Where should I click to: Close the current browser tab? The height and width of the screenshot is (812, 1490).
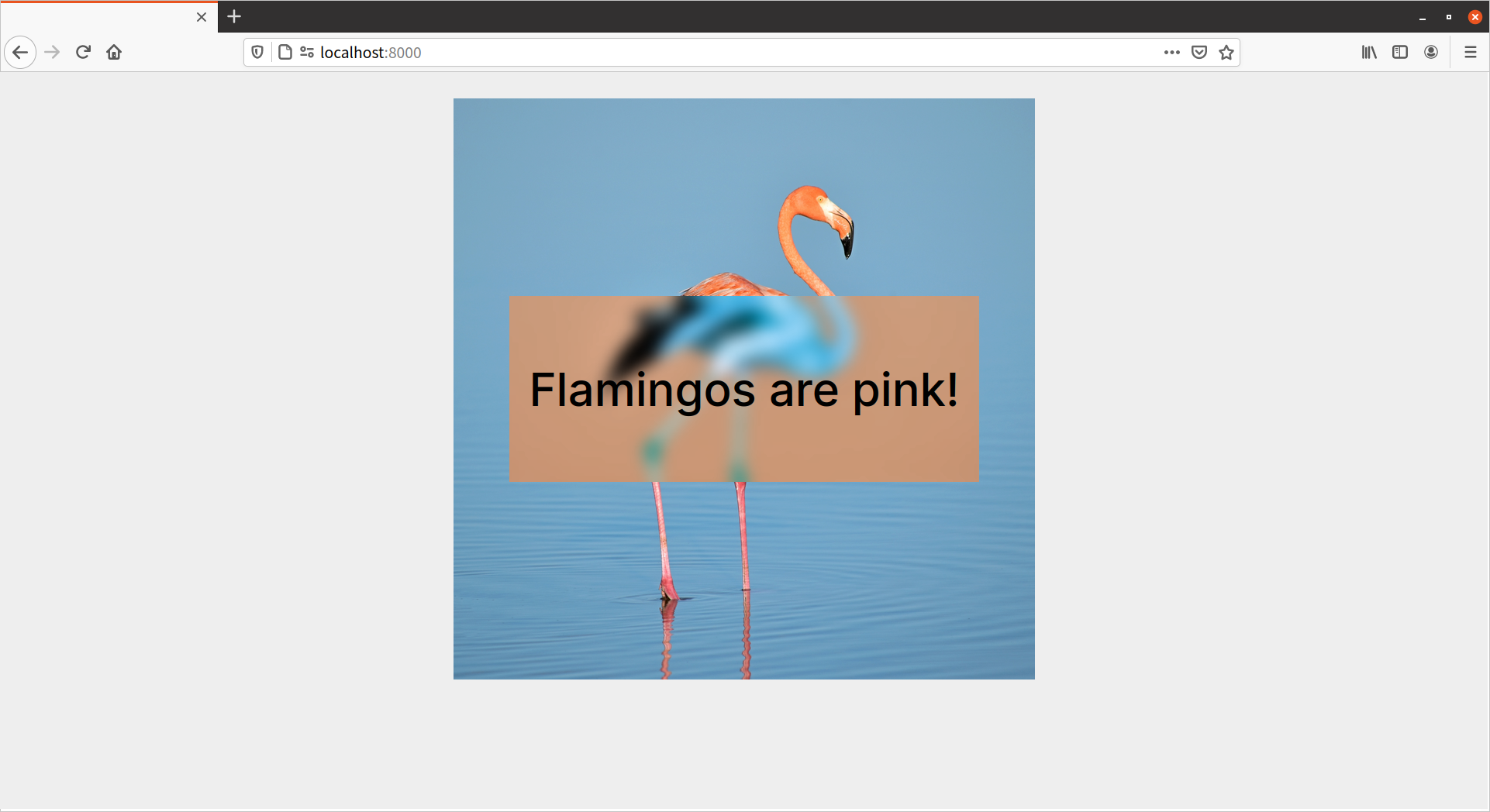click(202, 17)
